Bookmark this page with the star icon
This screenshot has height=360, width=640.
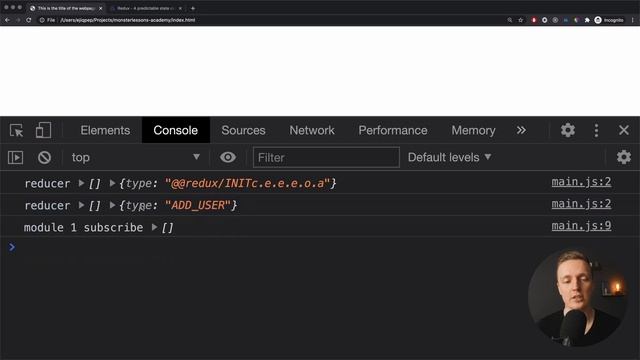coord(520,20)
